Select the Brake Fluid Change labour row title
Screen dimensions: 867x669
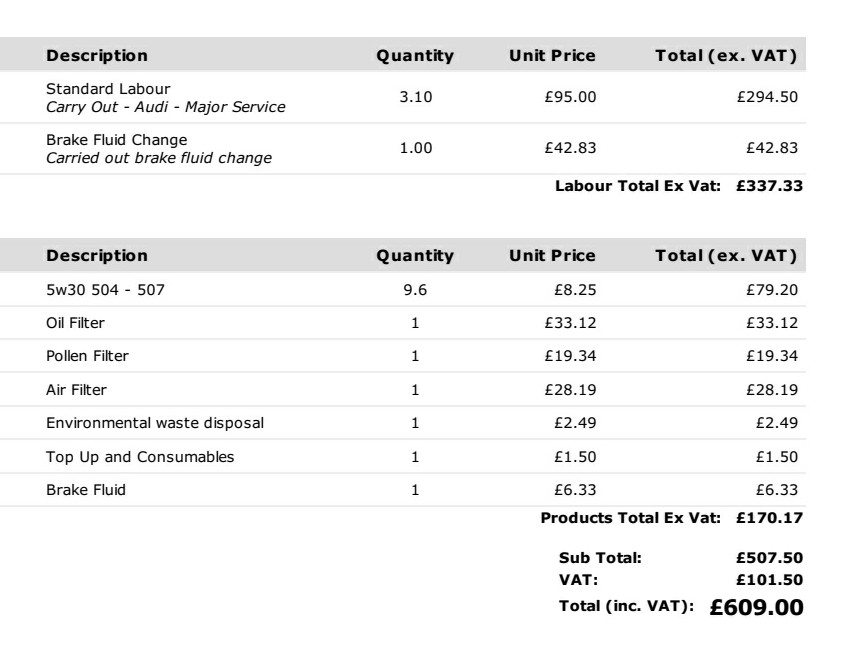[x=117, y=139]
